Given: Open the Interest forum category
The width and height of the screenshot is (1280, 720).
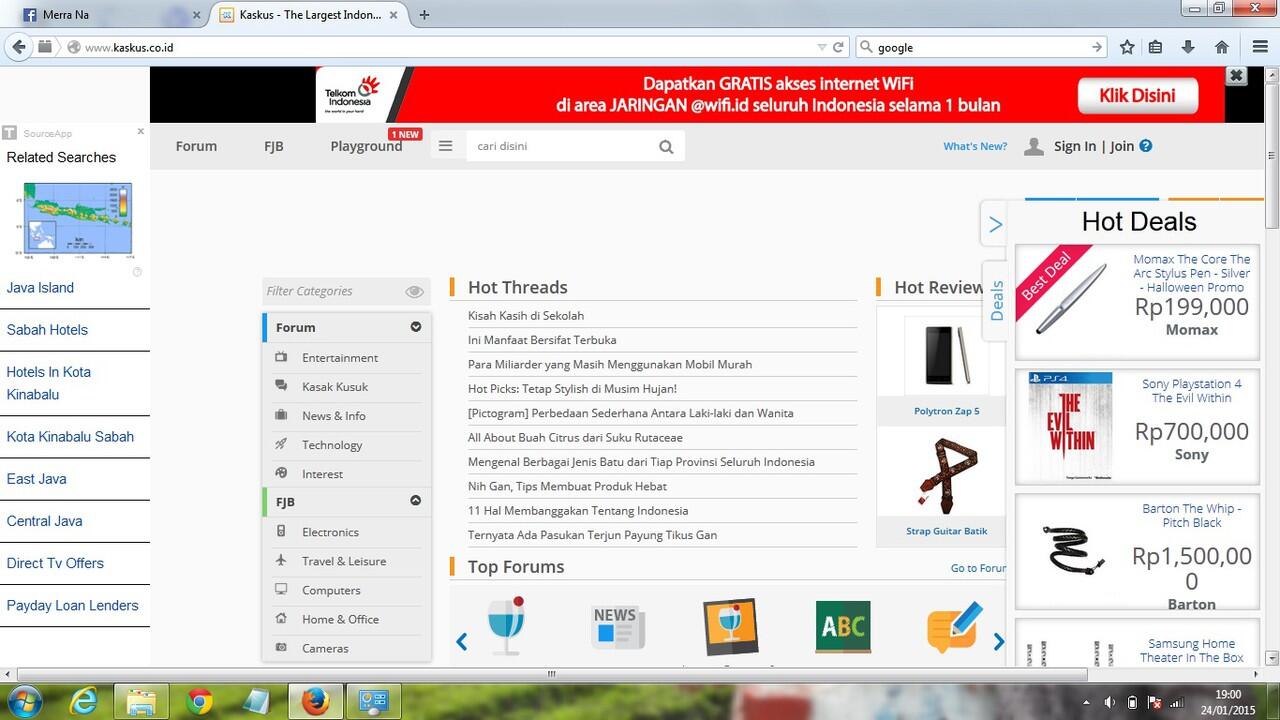Looking at the screenshot, I should (x=322, y=474).
